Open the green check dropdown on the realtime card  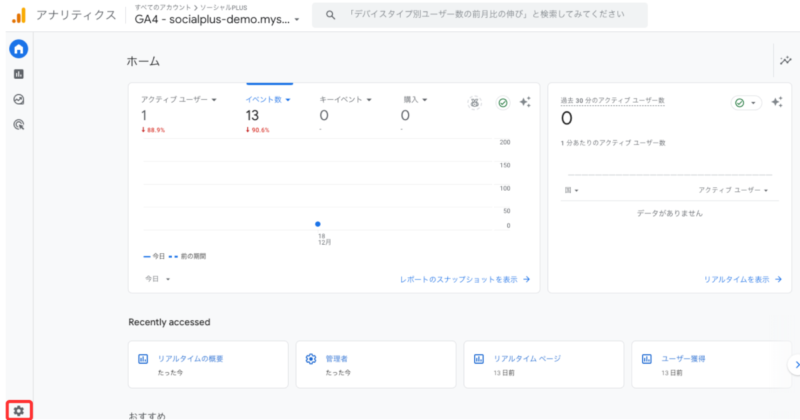pos(745,103)
